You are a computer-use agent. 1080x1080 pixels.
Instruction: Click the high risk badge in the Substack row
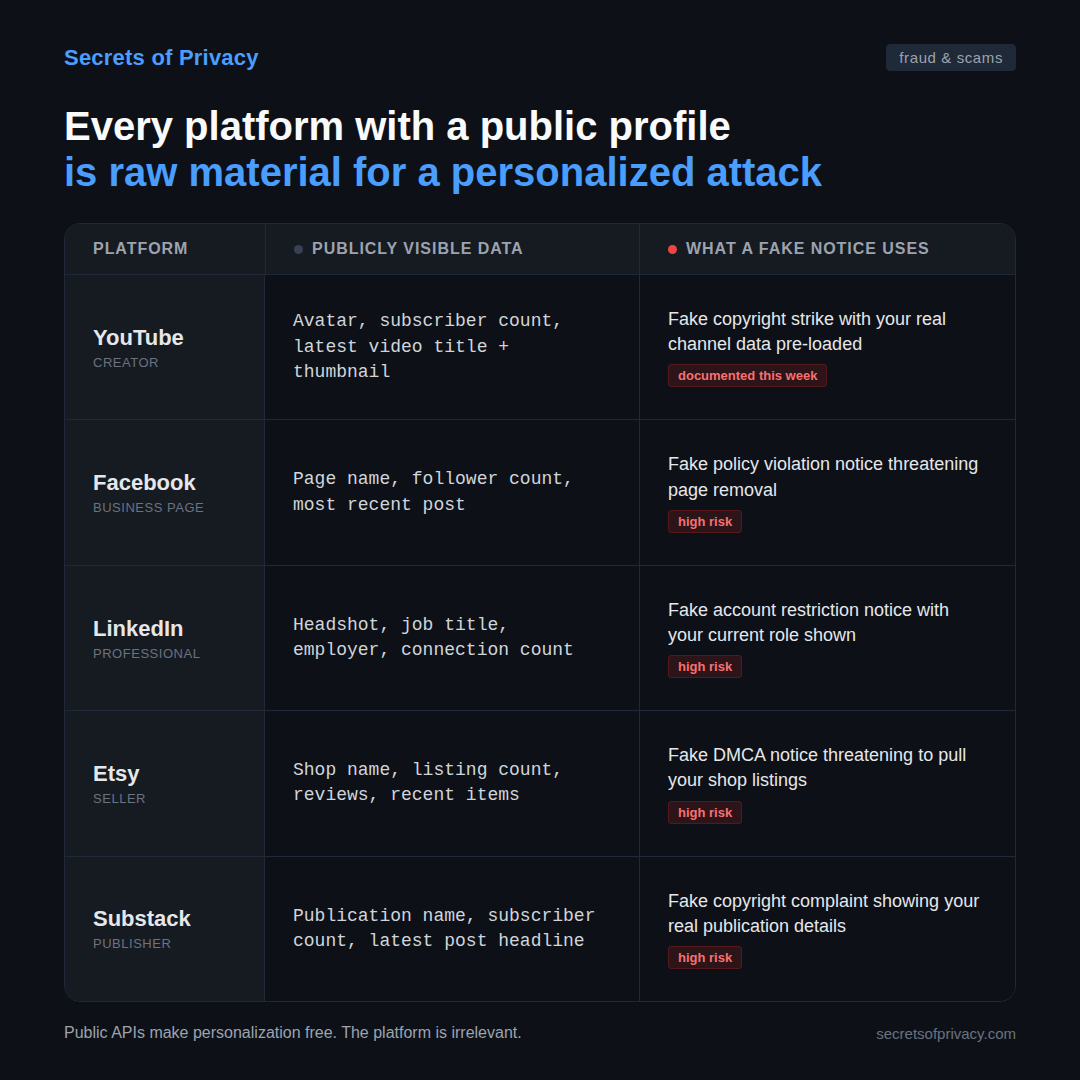click(705, 957)
